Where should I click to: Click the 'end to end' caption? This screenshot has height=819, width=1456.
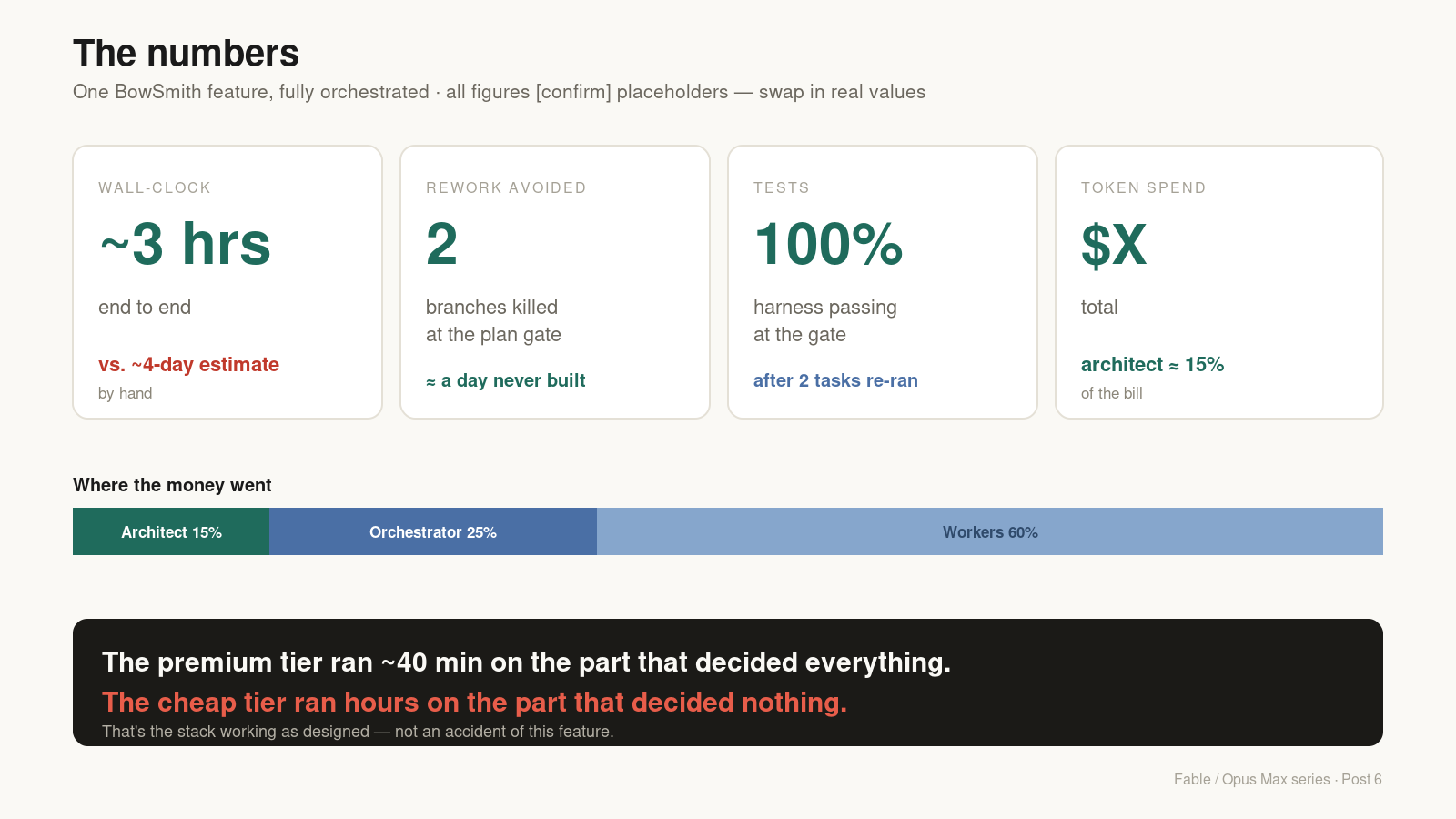click(x=145, y=308)
